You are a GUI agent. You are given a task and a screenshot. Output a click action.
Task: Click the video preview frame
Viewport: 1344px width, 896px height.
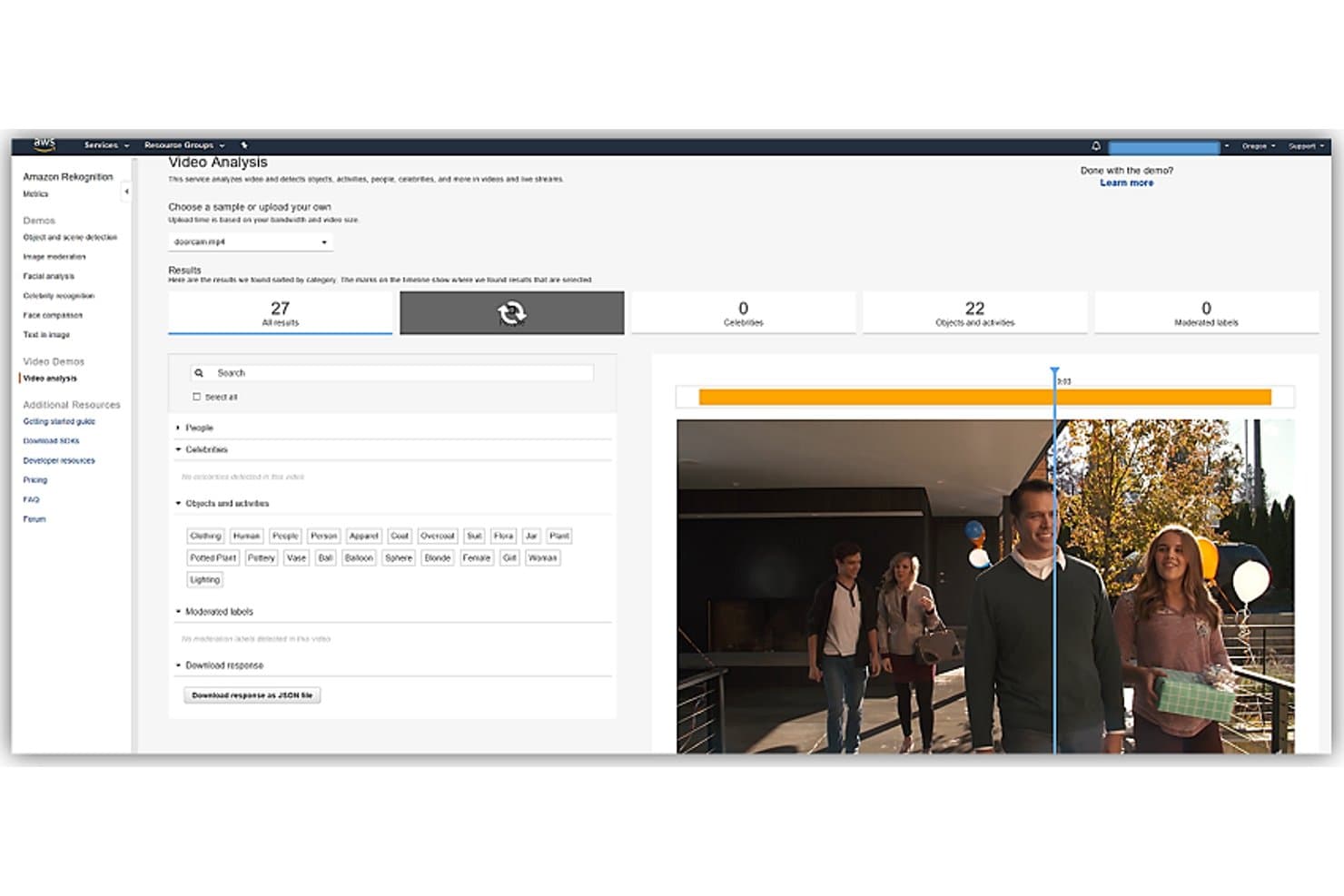(985, 586)
